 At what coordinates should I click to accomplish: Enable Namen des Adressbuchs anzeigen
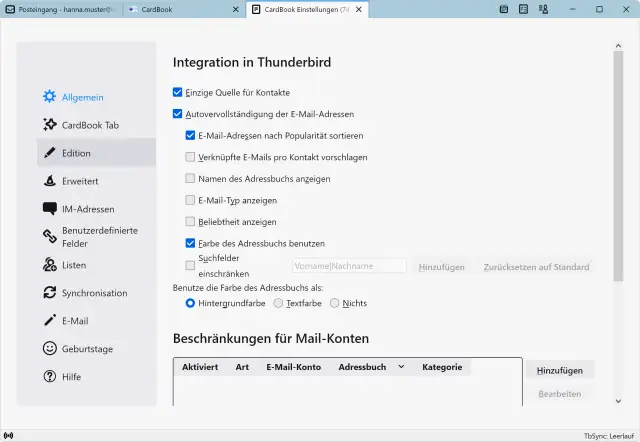tap(190, 178)
